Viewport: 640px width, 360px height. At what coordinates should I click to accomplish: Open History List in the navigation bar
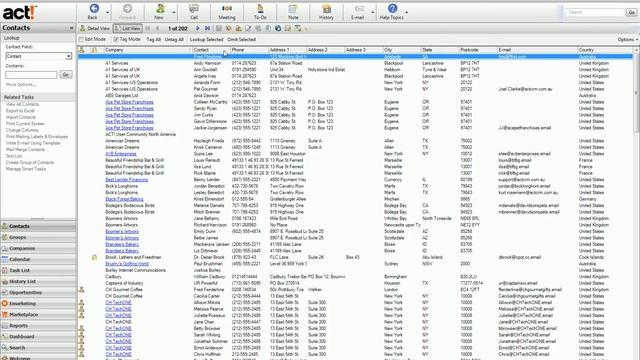pos(38,281)
